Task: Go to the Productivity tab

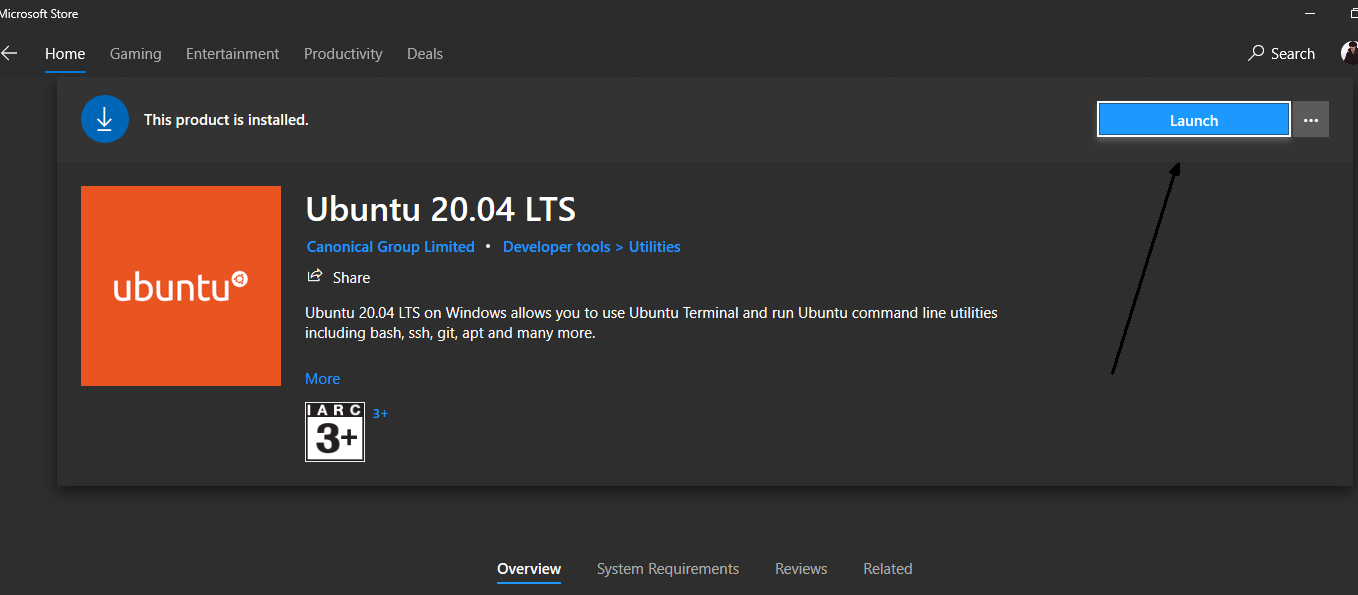Action: coord(343,53)
